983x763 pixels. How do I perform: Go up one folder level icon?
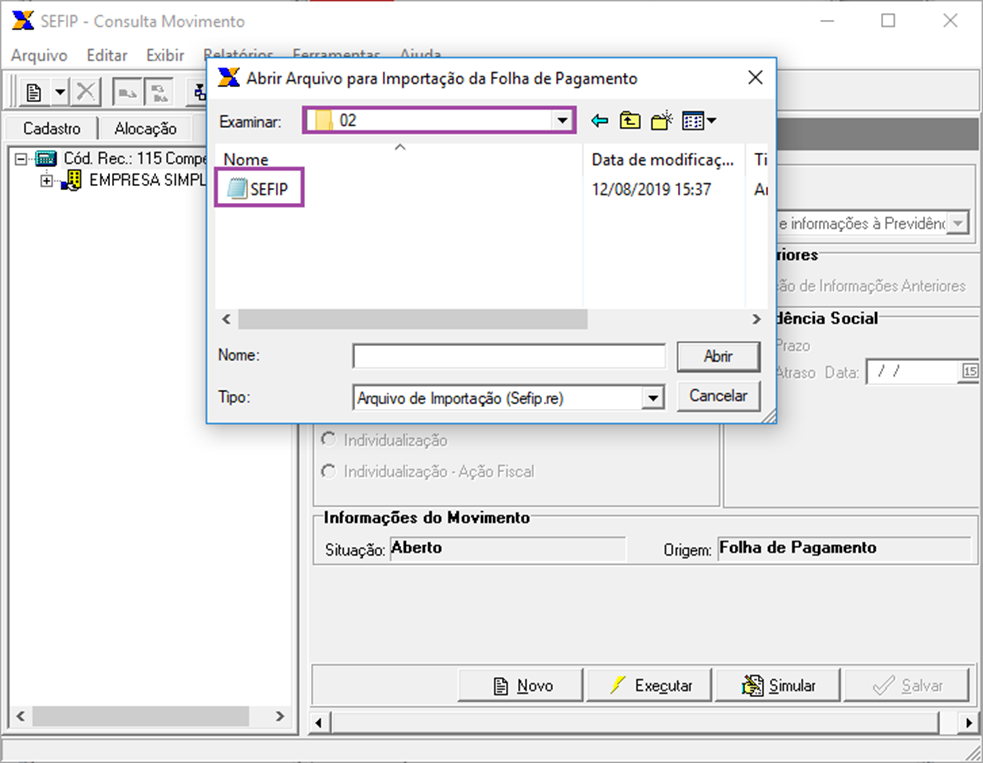(x=630, y=120)
